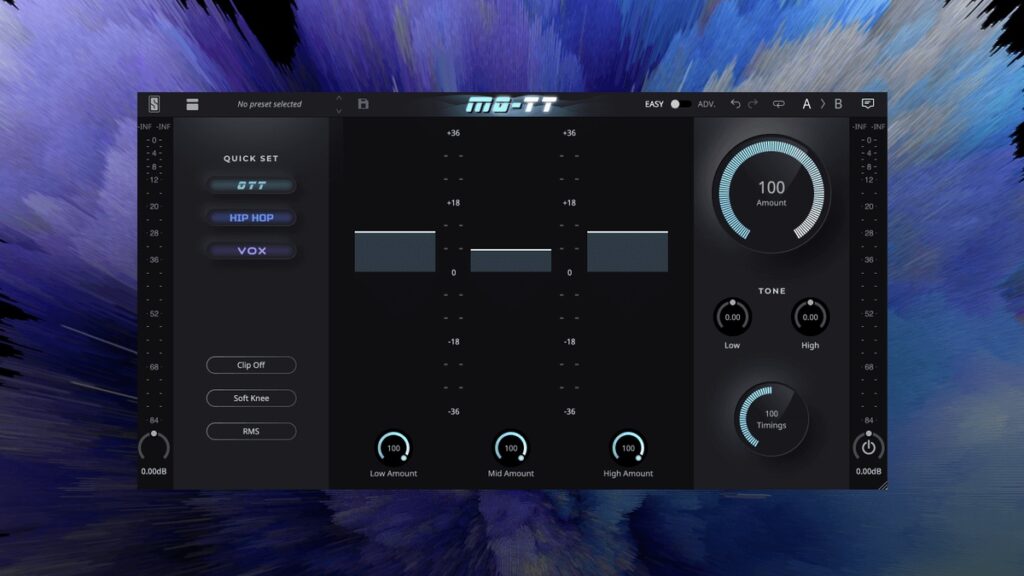Screen dimensions: 1024x576
Task: Apply the OTT quick set
Action: tap(251, 185)
